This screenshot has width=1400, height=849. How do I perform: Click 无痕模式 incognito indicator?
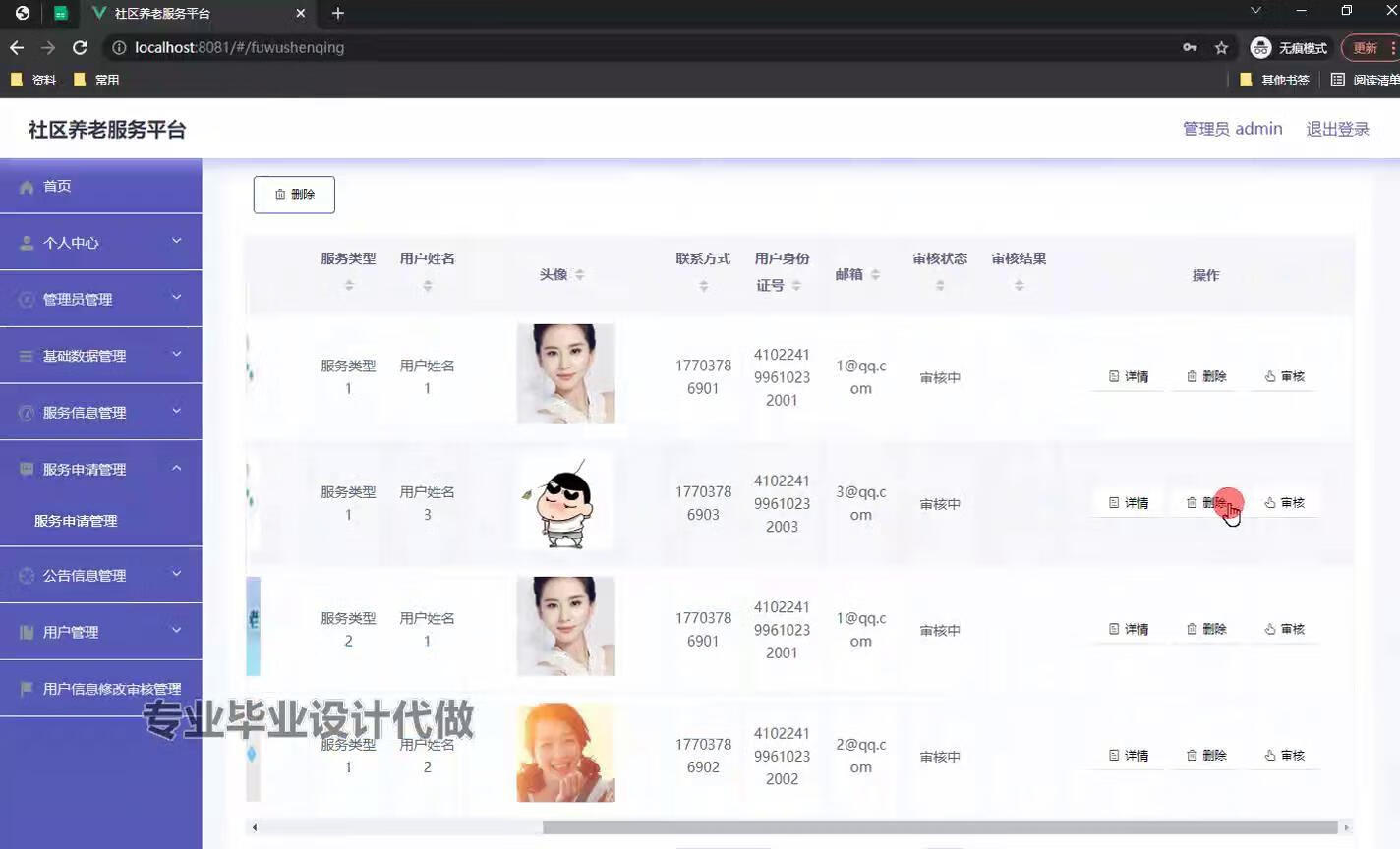1289,47
